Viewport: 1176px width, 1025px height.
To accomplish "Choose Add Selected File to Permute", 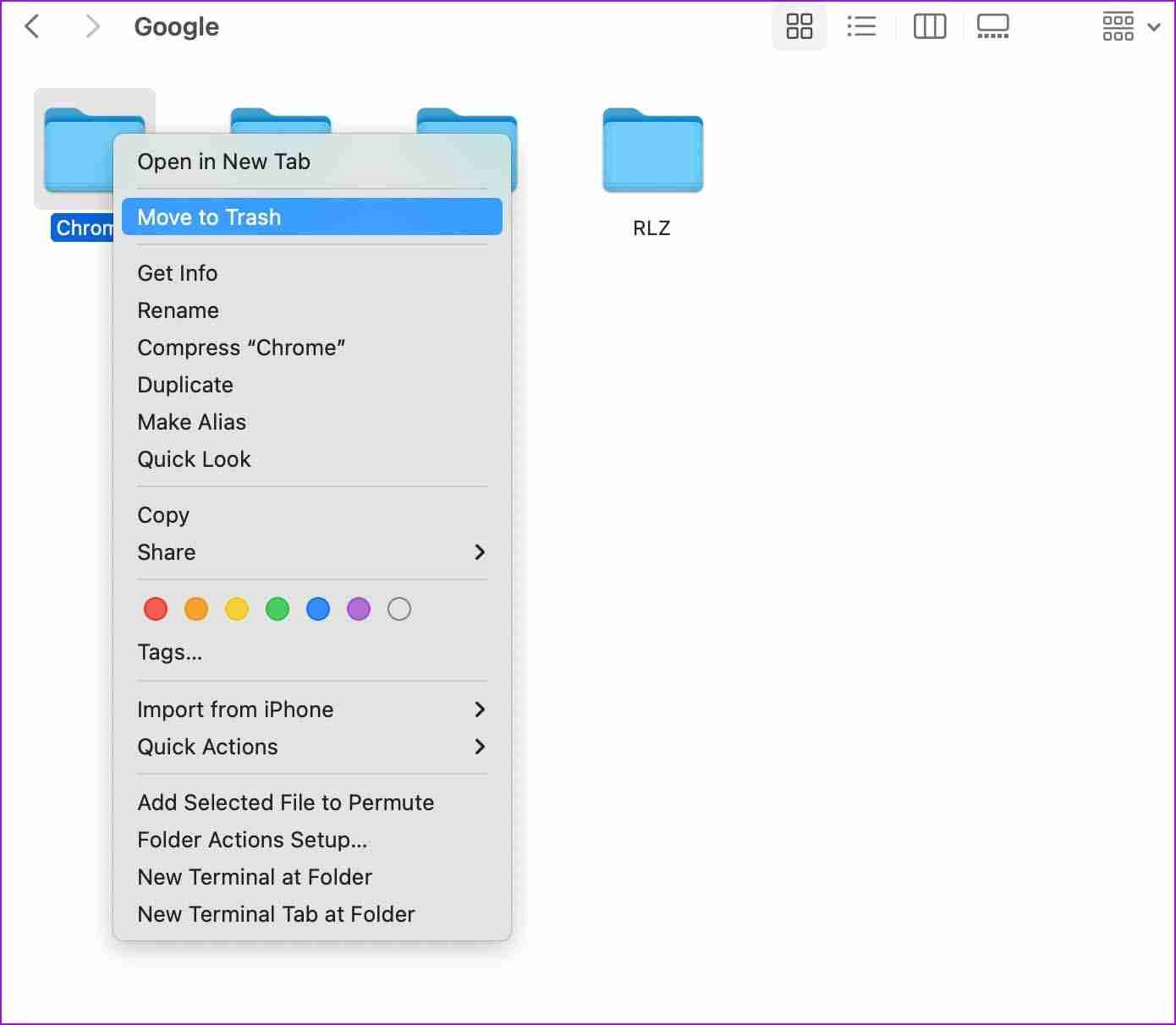I will pyautogui.click(x=312, y=803).
